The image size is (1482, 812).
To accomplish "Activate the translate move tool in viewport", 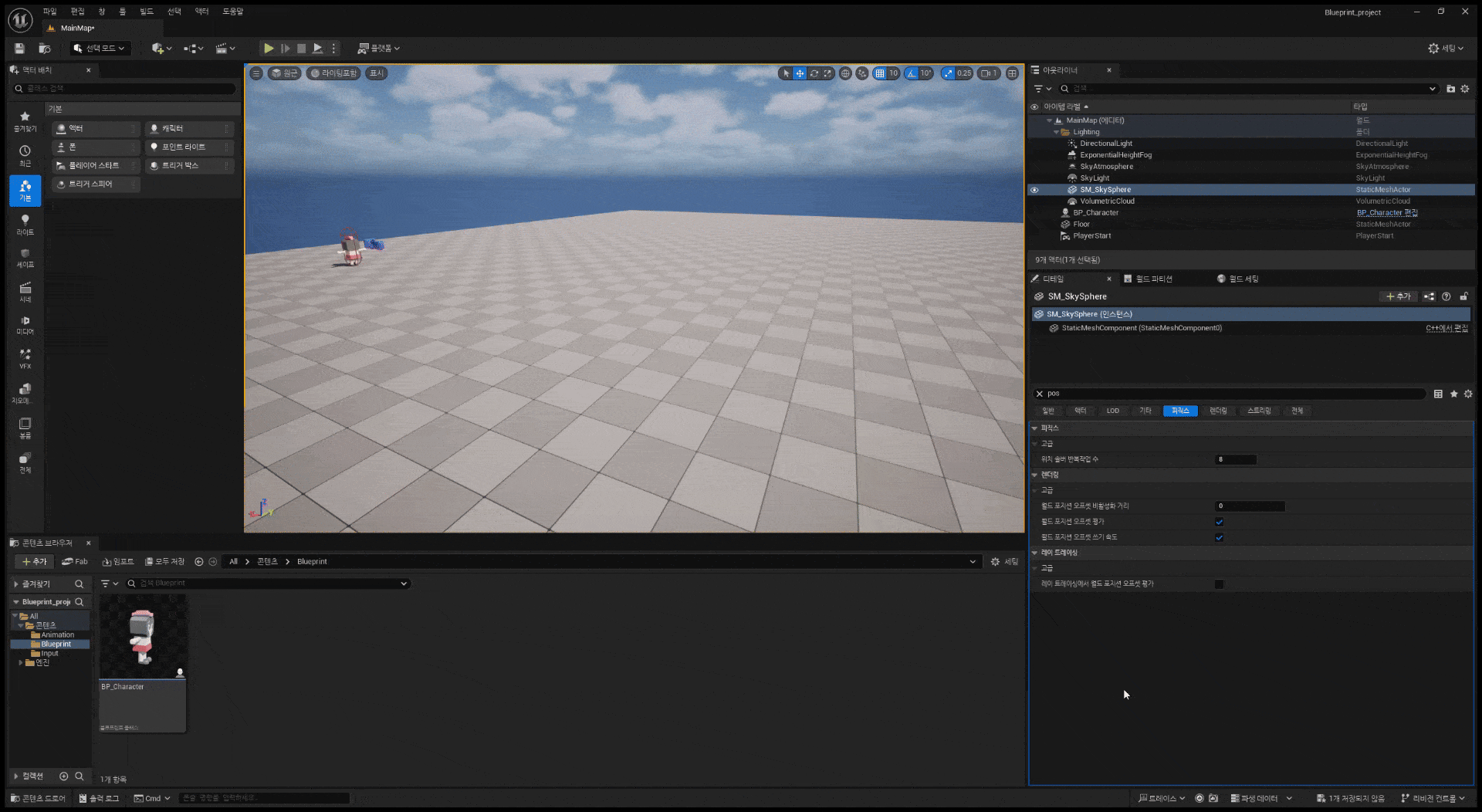I will [x=800, y=73].
